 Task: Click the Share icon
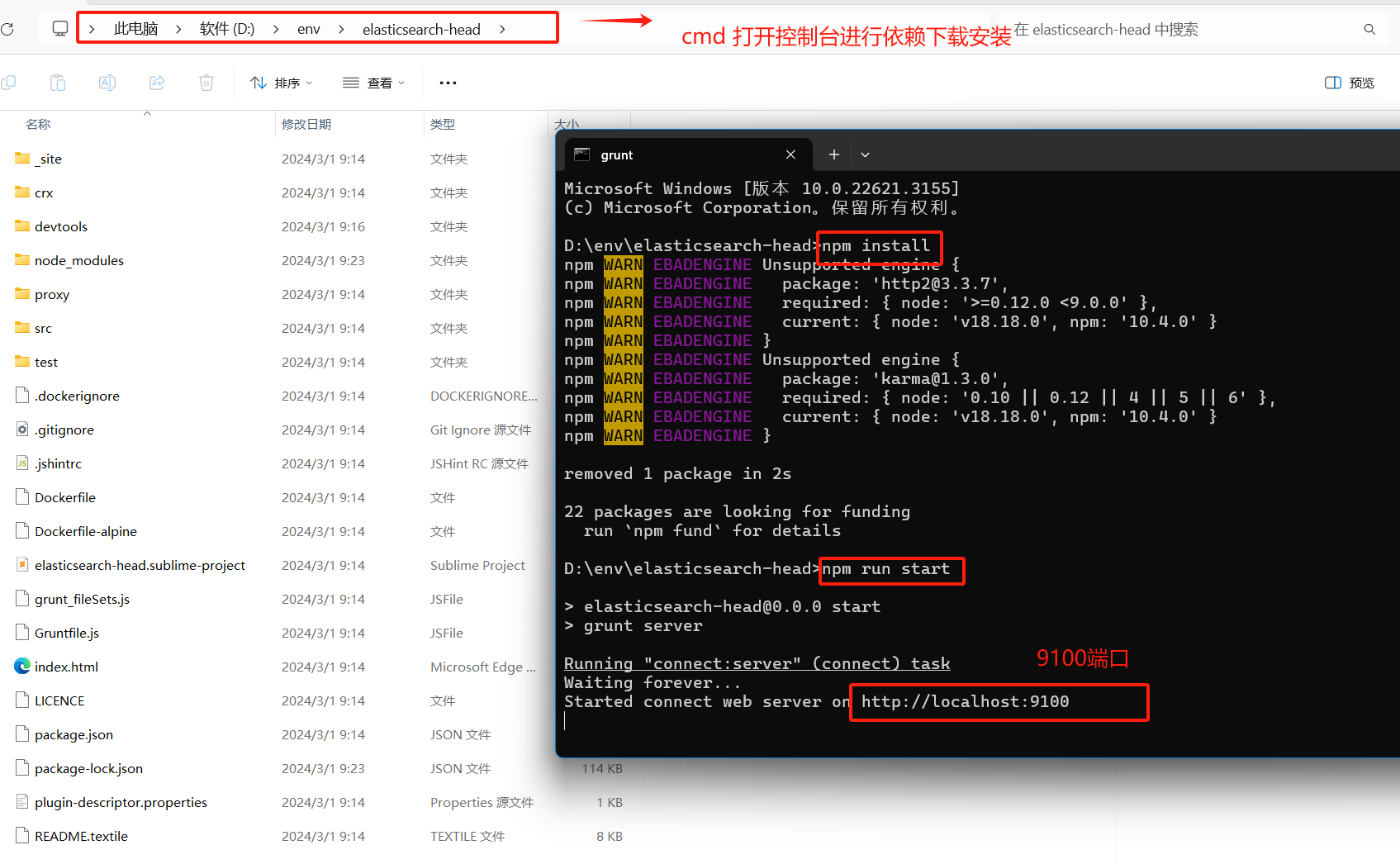coord(156,83)
